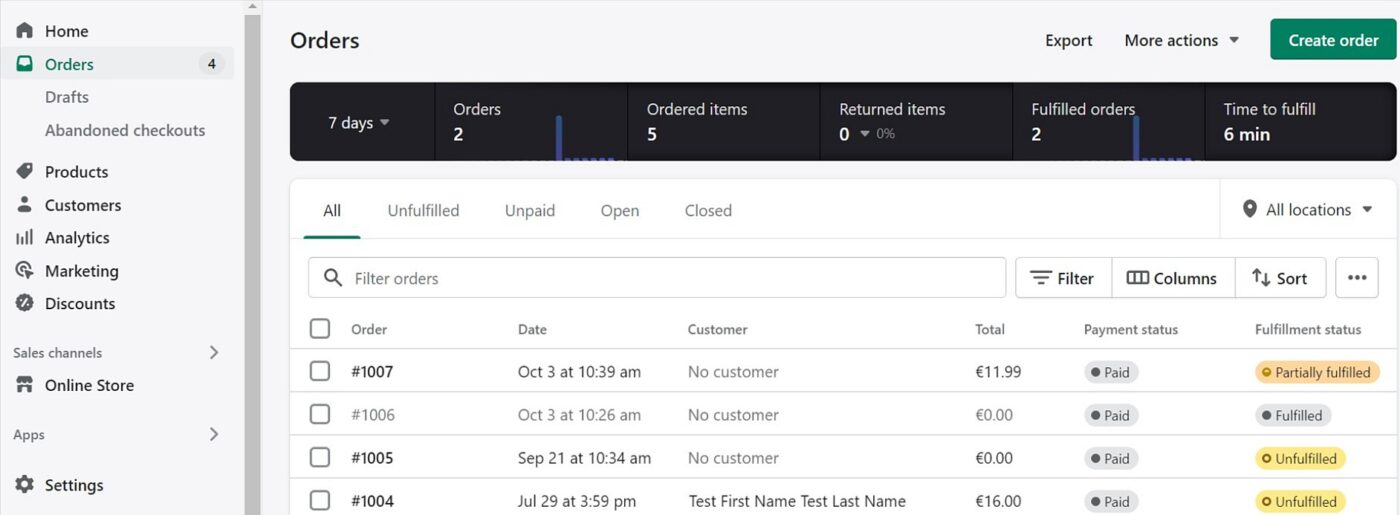Click the Analytics bar chart icon
This screenshot has height=515, width=1400.
(25, 238)
